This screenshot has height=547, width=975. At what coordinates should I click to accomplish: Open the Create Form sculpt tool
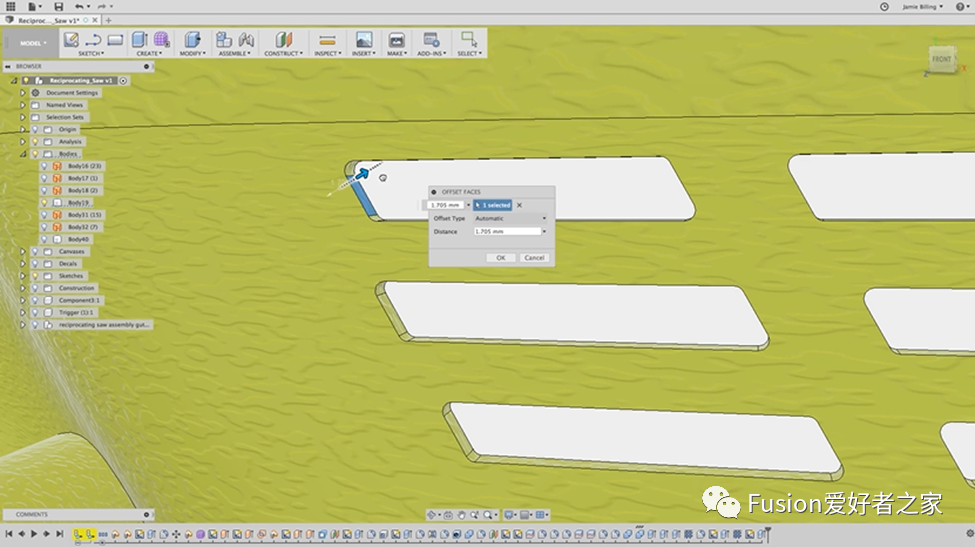(x=162, y=40)
